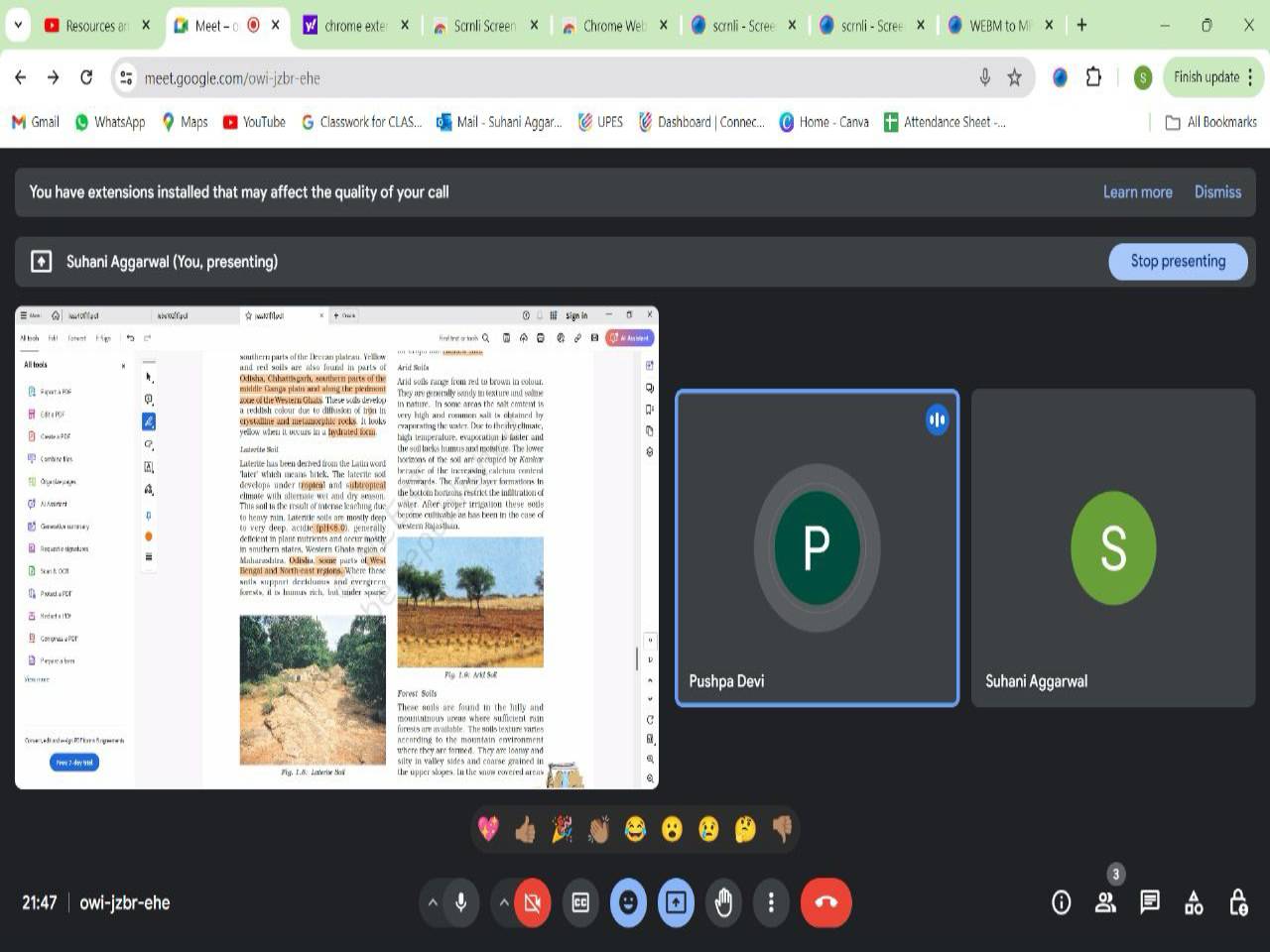
Task: Send the thinking face reaction
Action: [745, 829]
